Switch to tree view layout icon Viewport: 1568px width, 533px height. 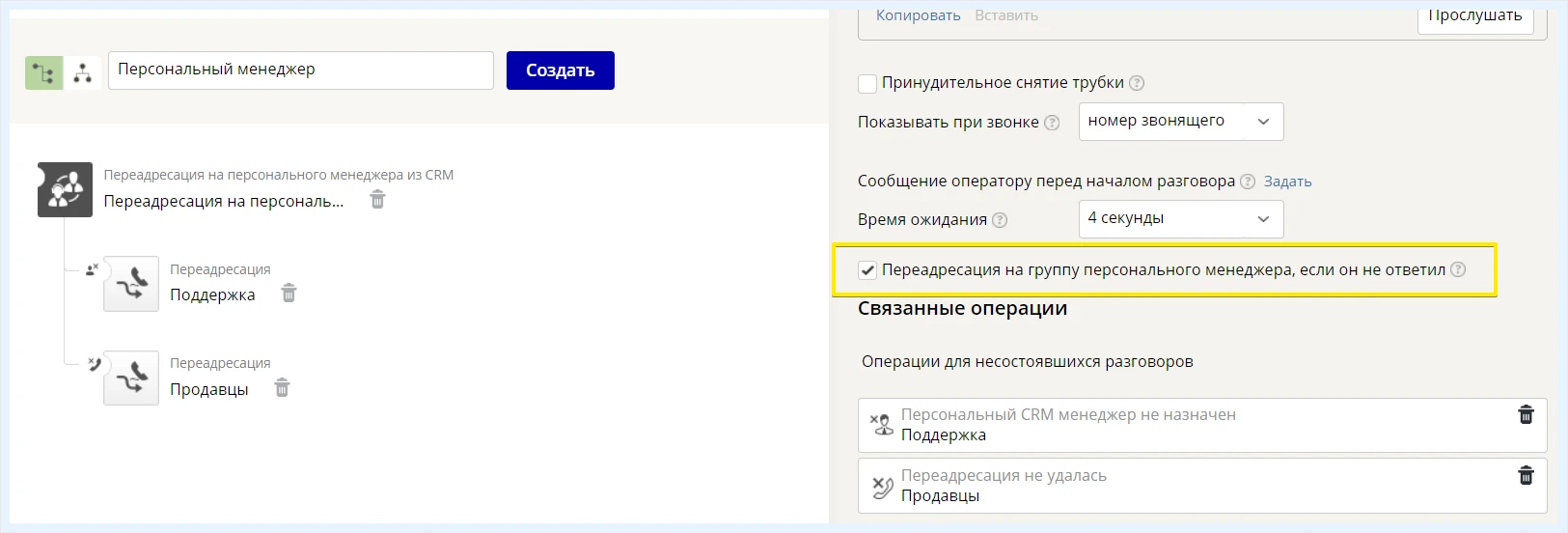(43, 72)
